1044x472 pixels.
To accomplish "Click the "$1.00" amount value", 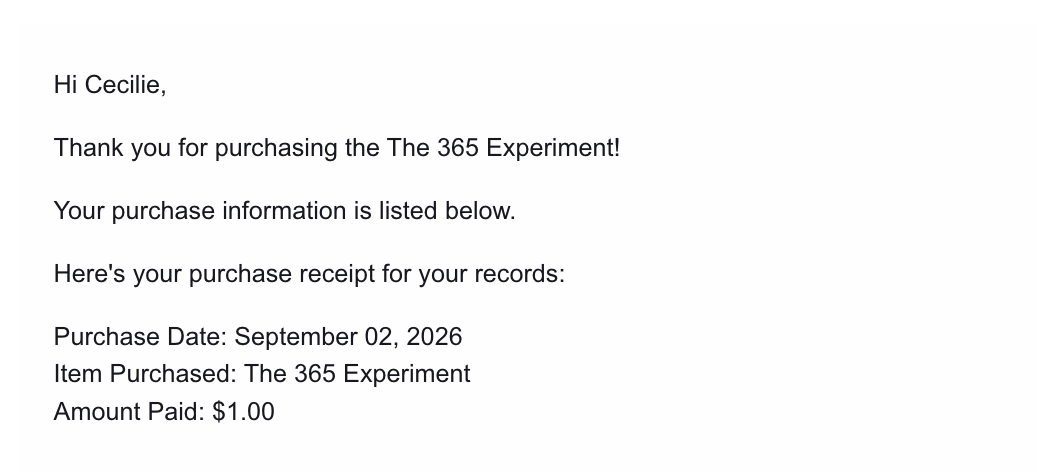I will point(244,411).
